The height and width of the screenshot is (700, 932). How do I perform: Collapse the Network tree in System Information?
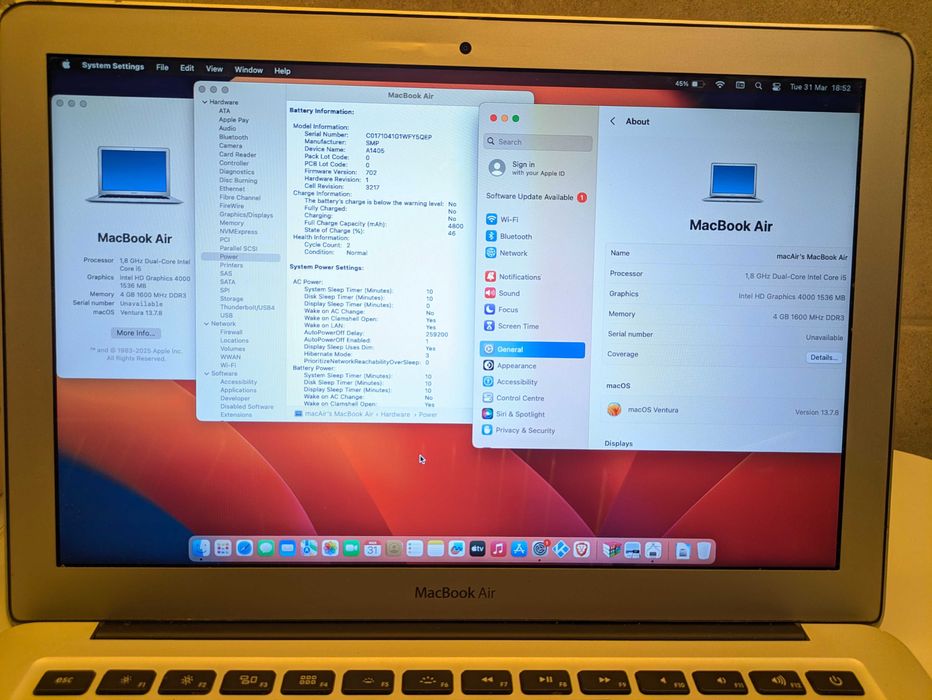coord(206,324)
